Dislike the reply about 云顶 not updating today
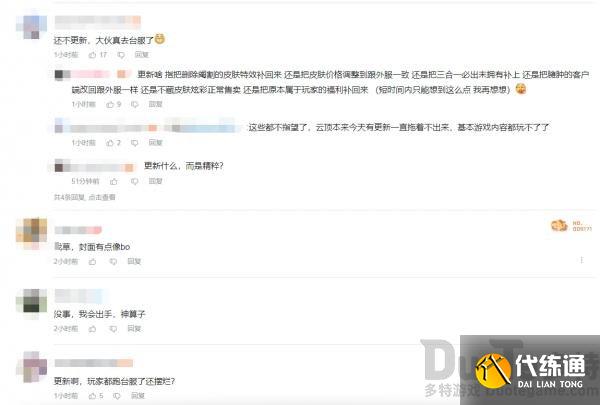Image resolution: width=600 pixels, height=405 pixels. click(x=134, y=143)
